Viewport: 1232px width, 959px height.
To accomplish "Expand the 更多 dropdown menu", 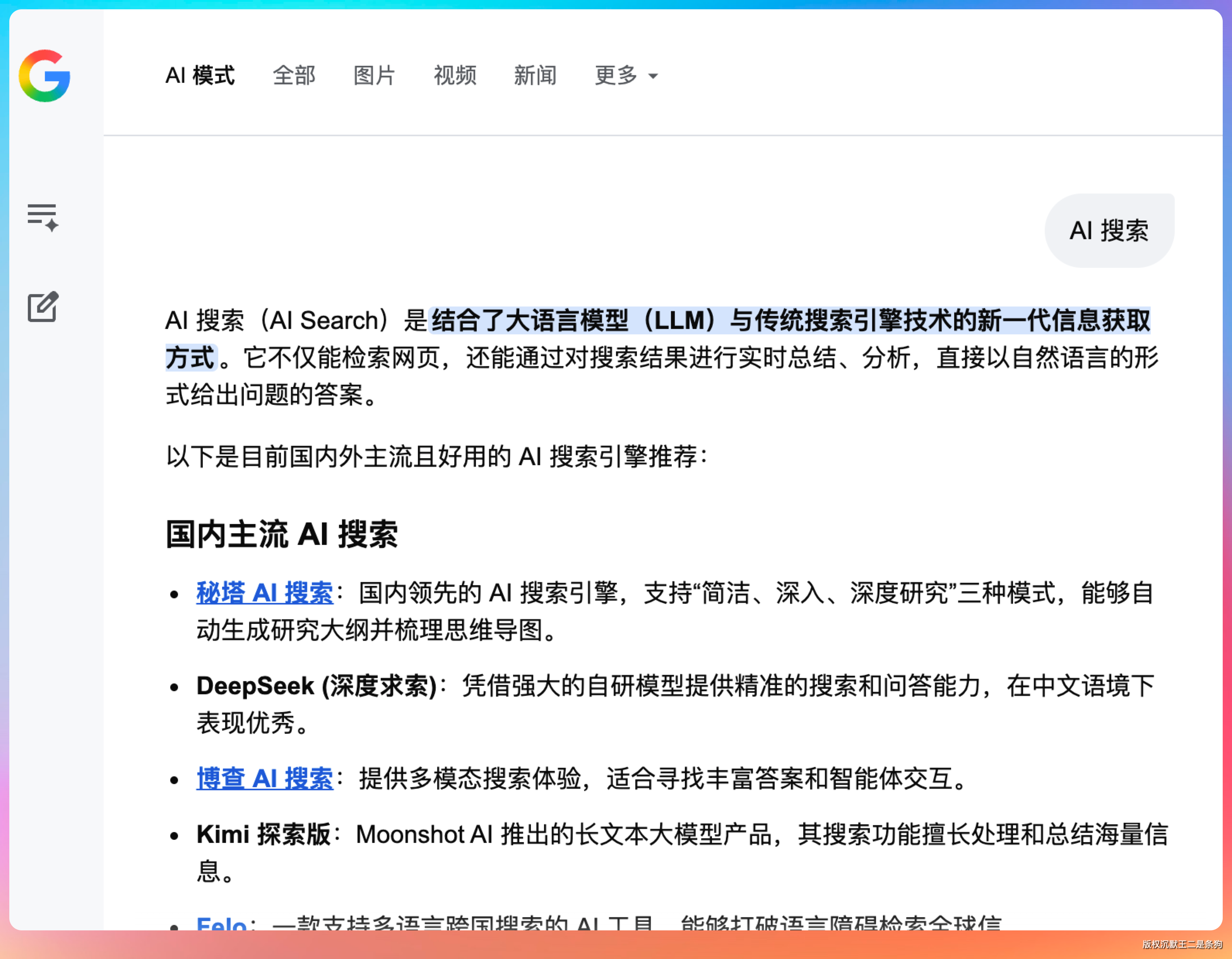I will click(x=616, y=75).
